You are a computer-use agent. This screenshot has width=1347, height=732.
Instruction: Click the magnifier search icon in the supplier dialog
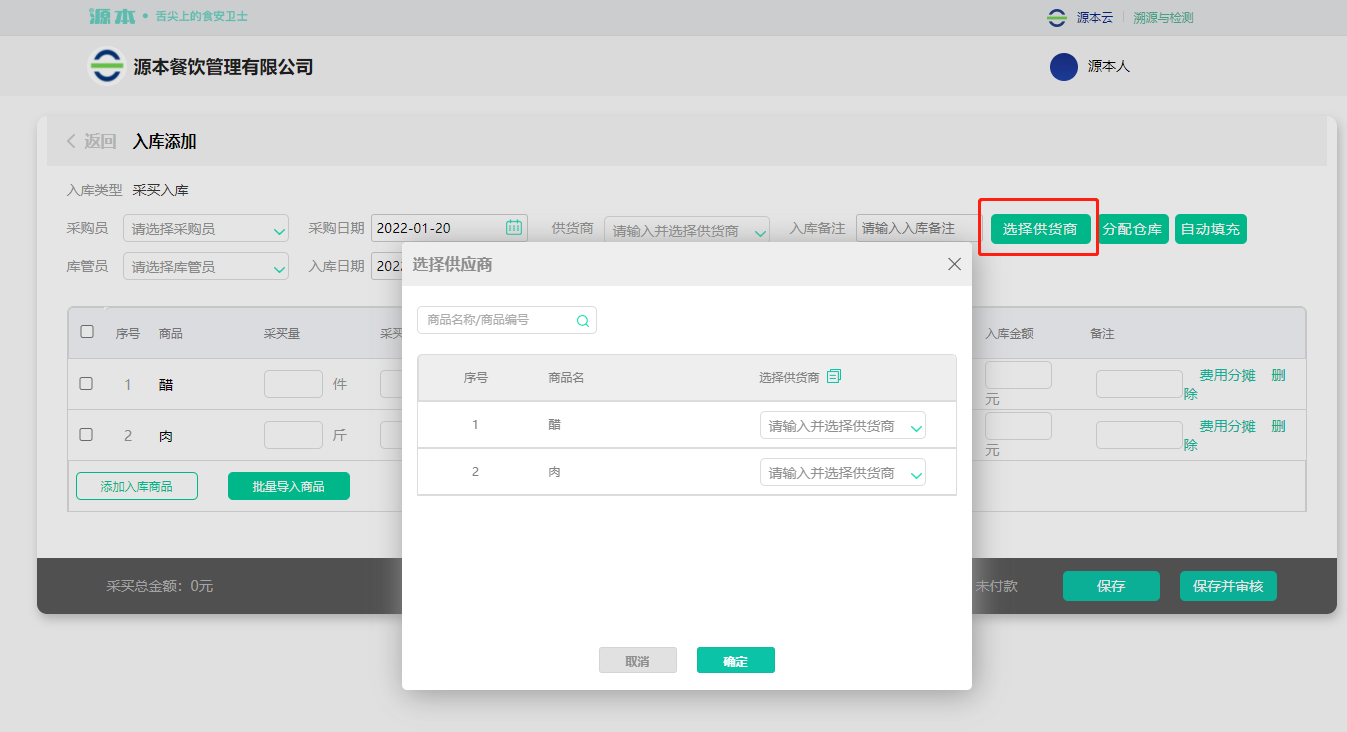(583, 319)
